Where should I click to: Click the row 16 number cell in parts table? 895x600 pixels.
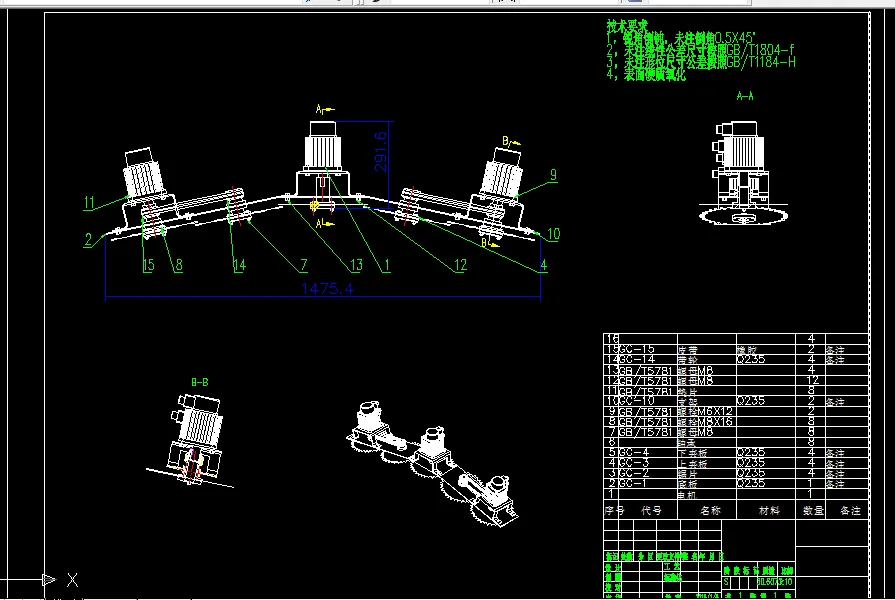(x=611, y=339)
